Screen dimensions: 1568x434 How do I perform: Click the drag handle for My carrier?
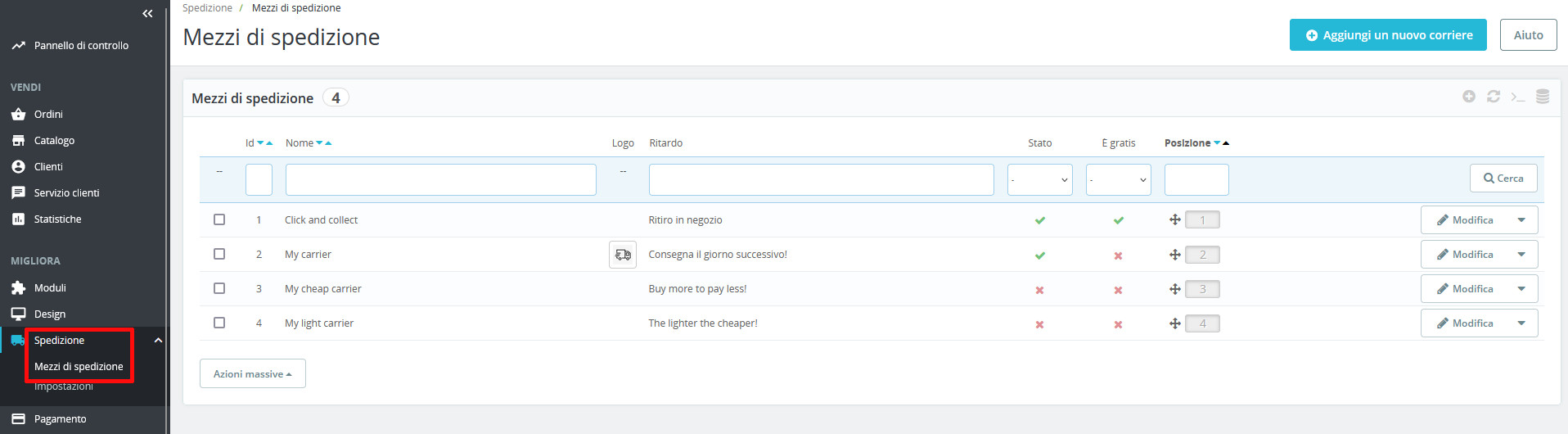[x=1174, y=255]
